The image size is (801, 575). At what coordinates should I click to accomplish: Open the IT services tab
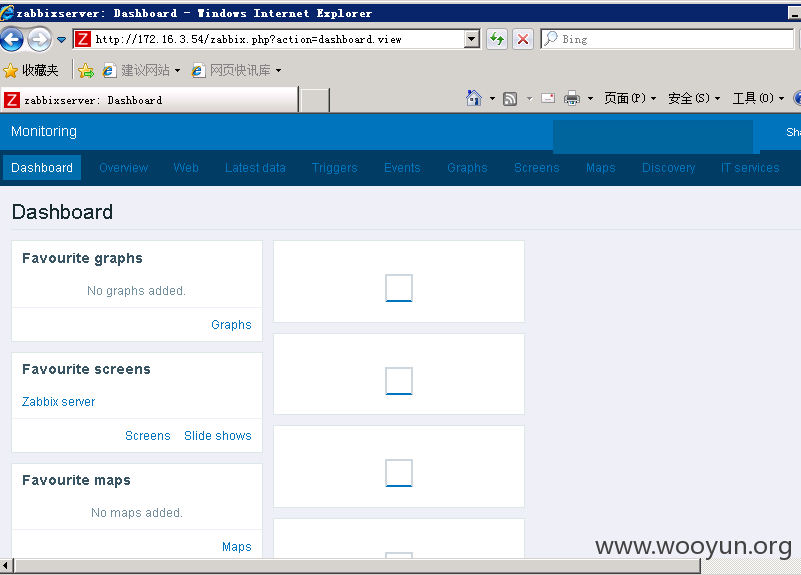click(750, 167)
